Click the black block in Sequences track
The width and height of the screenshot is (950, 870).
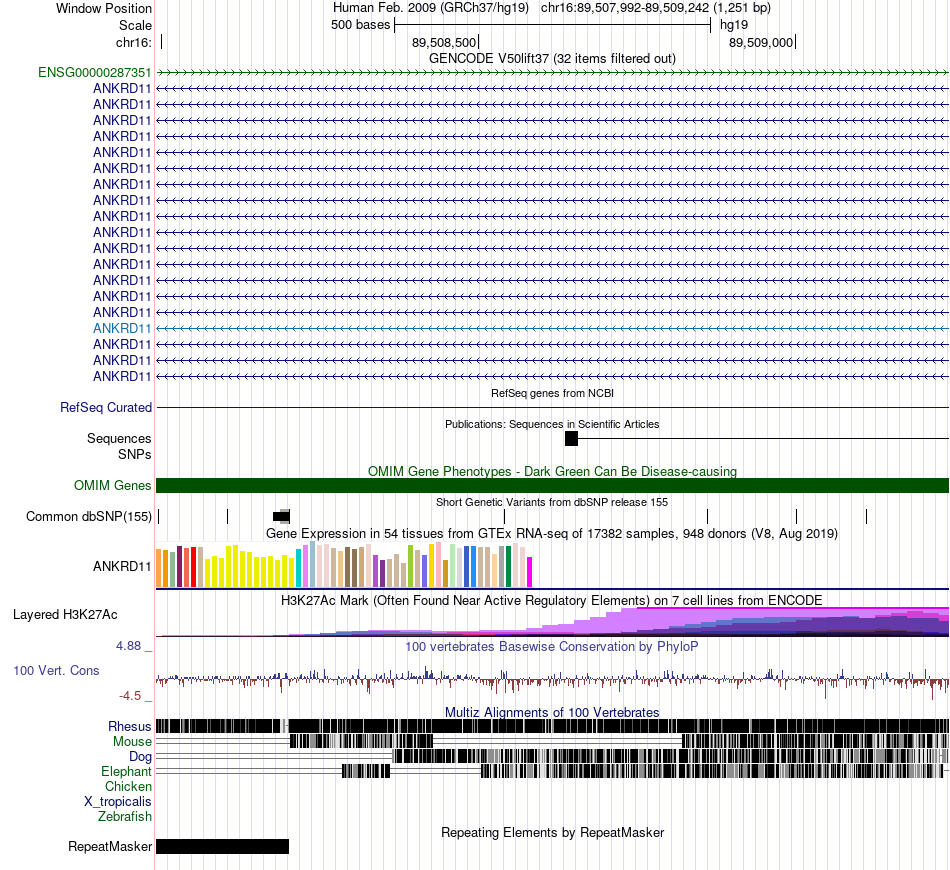pos(571,439)
